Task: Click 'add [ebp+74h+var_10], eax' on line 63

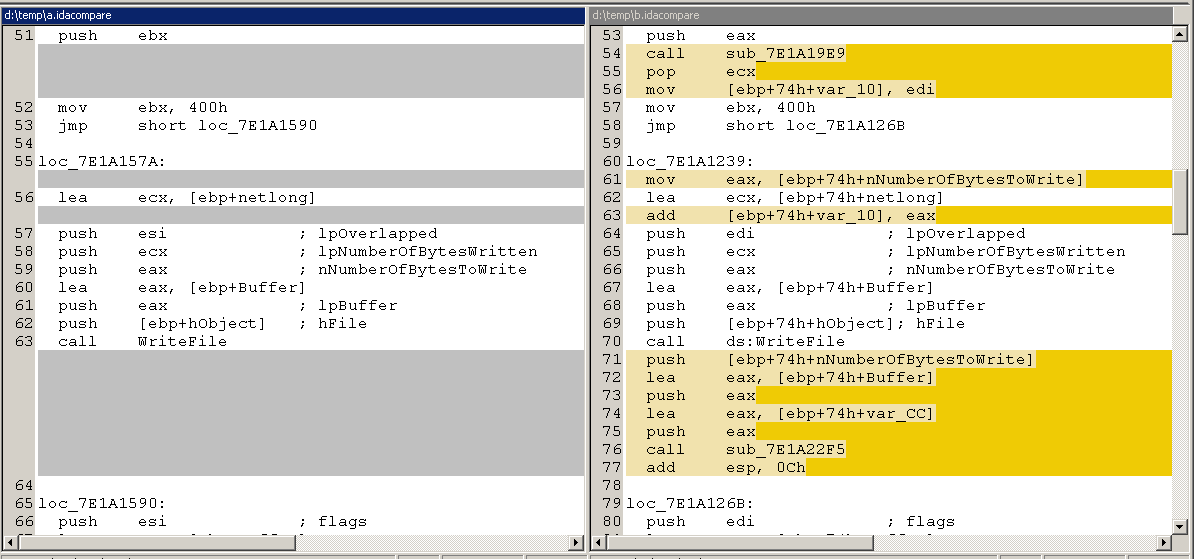Action: 790,216
